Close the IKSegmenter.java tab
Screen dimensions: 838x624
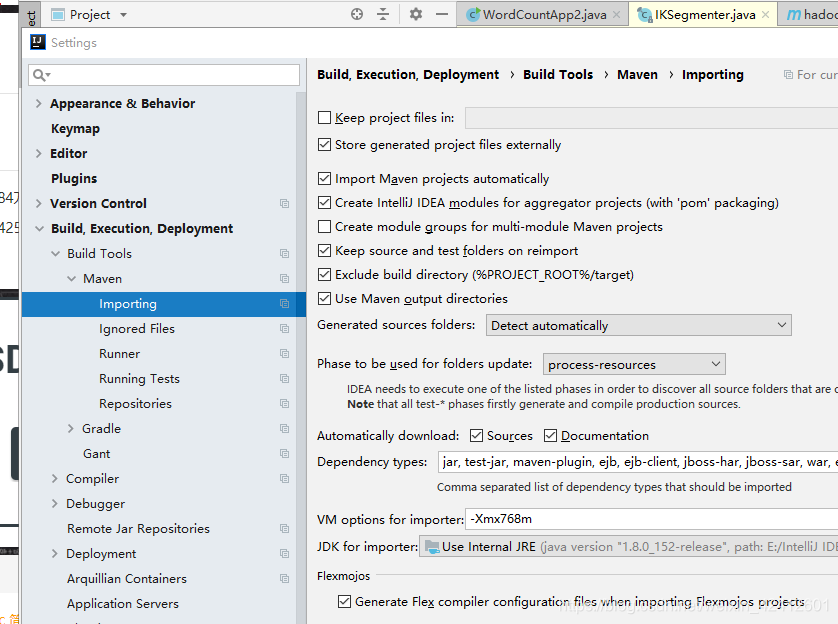pyautogui.click(x=765, y=15)
